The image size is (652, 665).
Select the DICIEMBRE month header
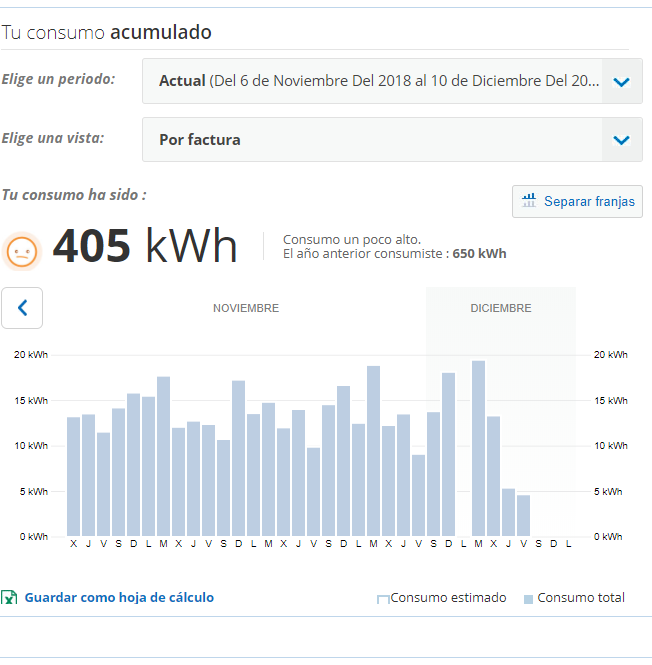tap(501, 308)
